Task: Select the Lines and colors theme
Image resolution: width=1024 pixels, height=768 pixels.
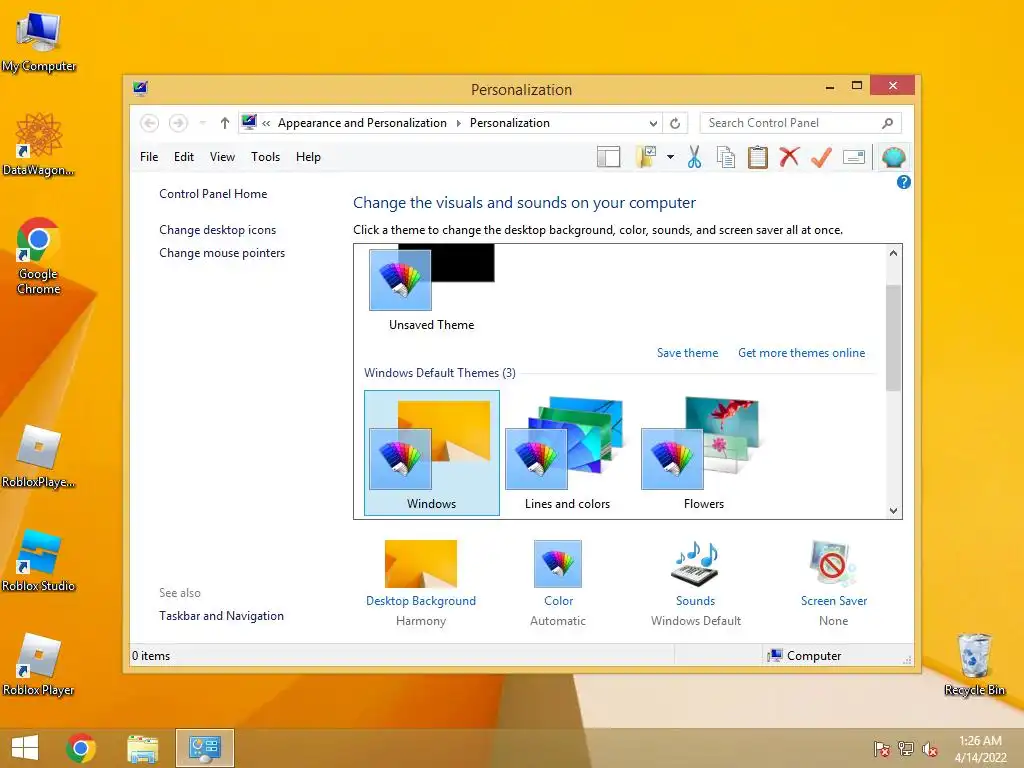Action: coord(567,453)
